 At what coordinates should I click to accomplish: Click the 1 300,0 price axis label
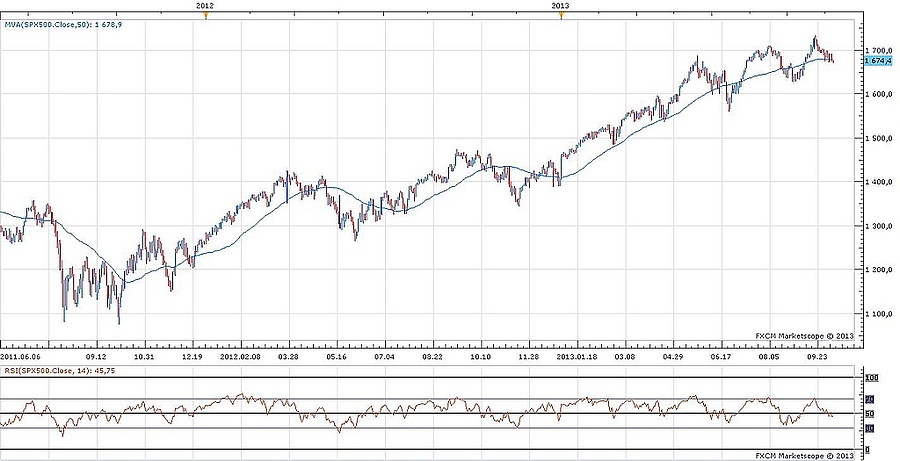(878, 226)
